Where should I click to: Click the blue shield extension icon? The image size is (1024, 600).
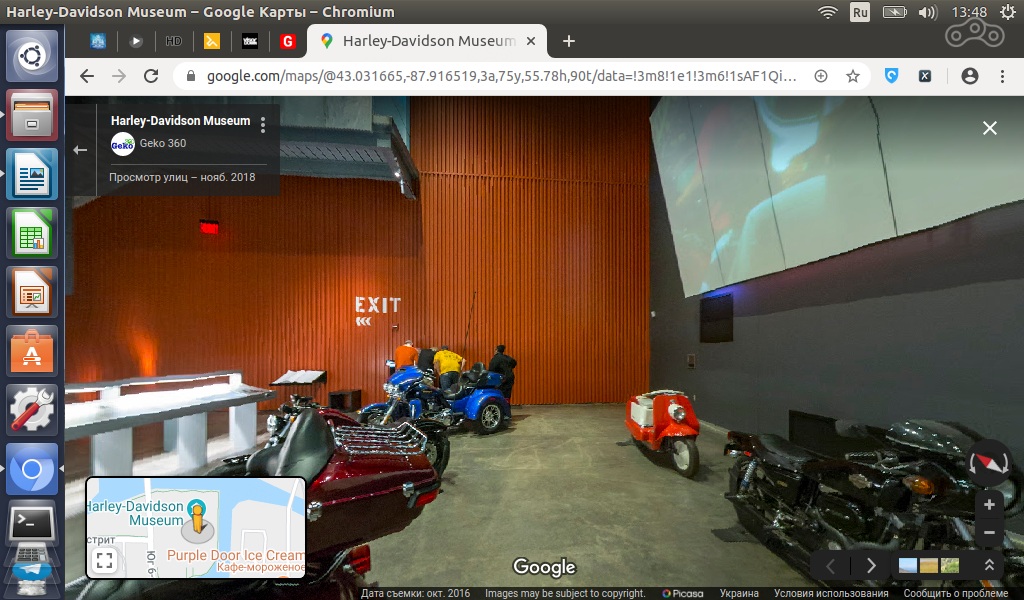click(x=892, y=76)
